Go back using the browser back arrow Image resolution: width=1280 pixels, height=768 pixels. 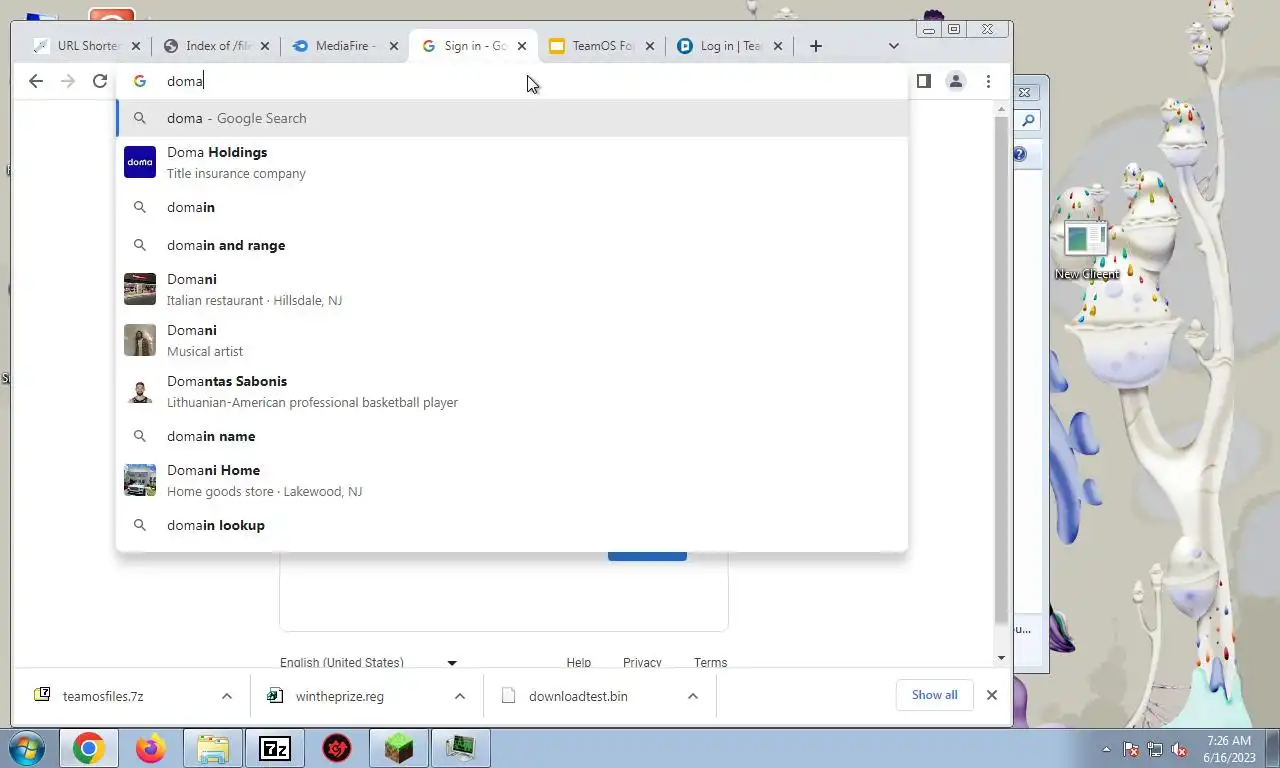tap(36, 81)
